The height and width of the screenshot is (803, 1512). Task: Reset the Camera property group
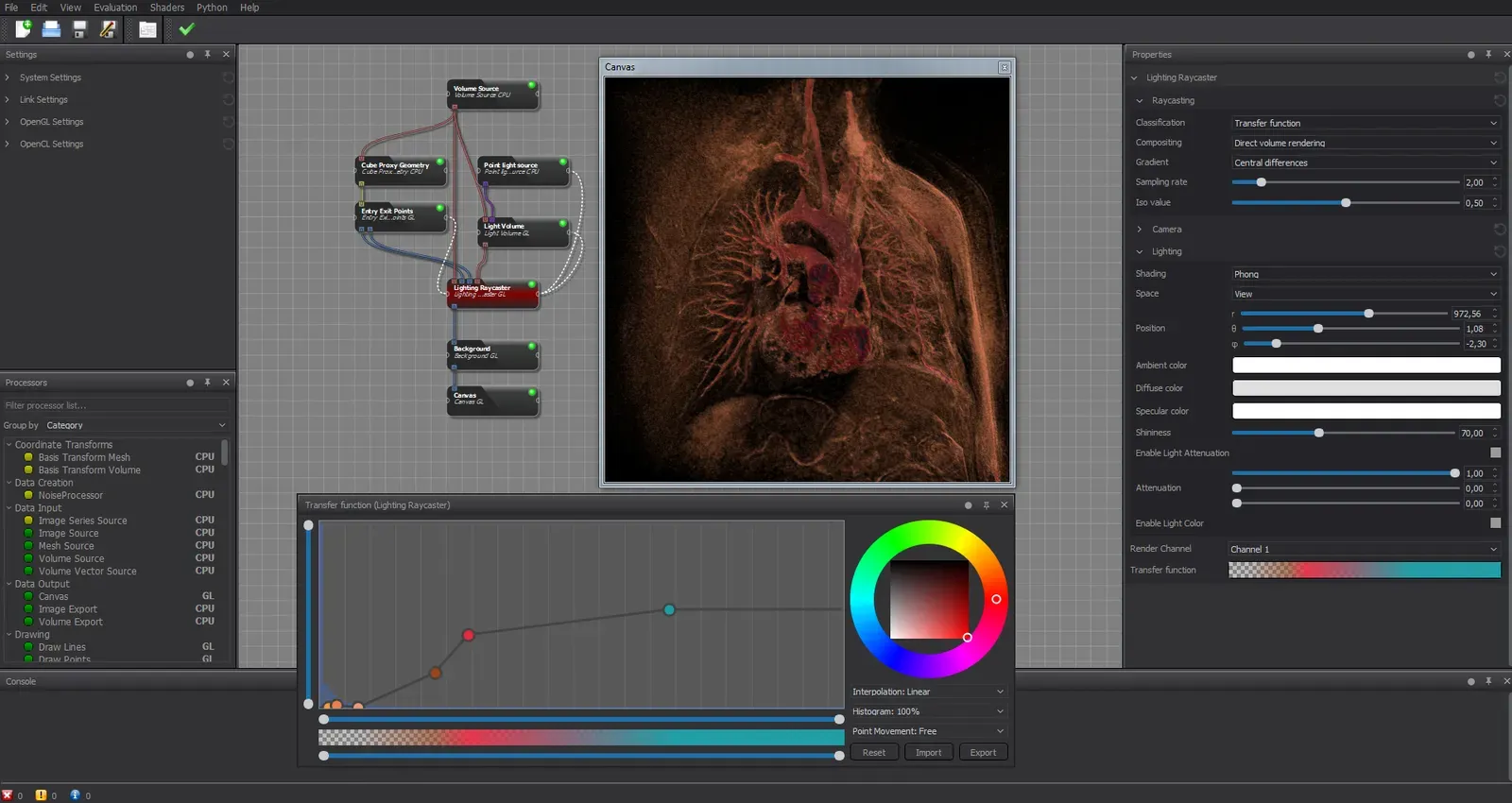point(1499,230)
